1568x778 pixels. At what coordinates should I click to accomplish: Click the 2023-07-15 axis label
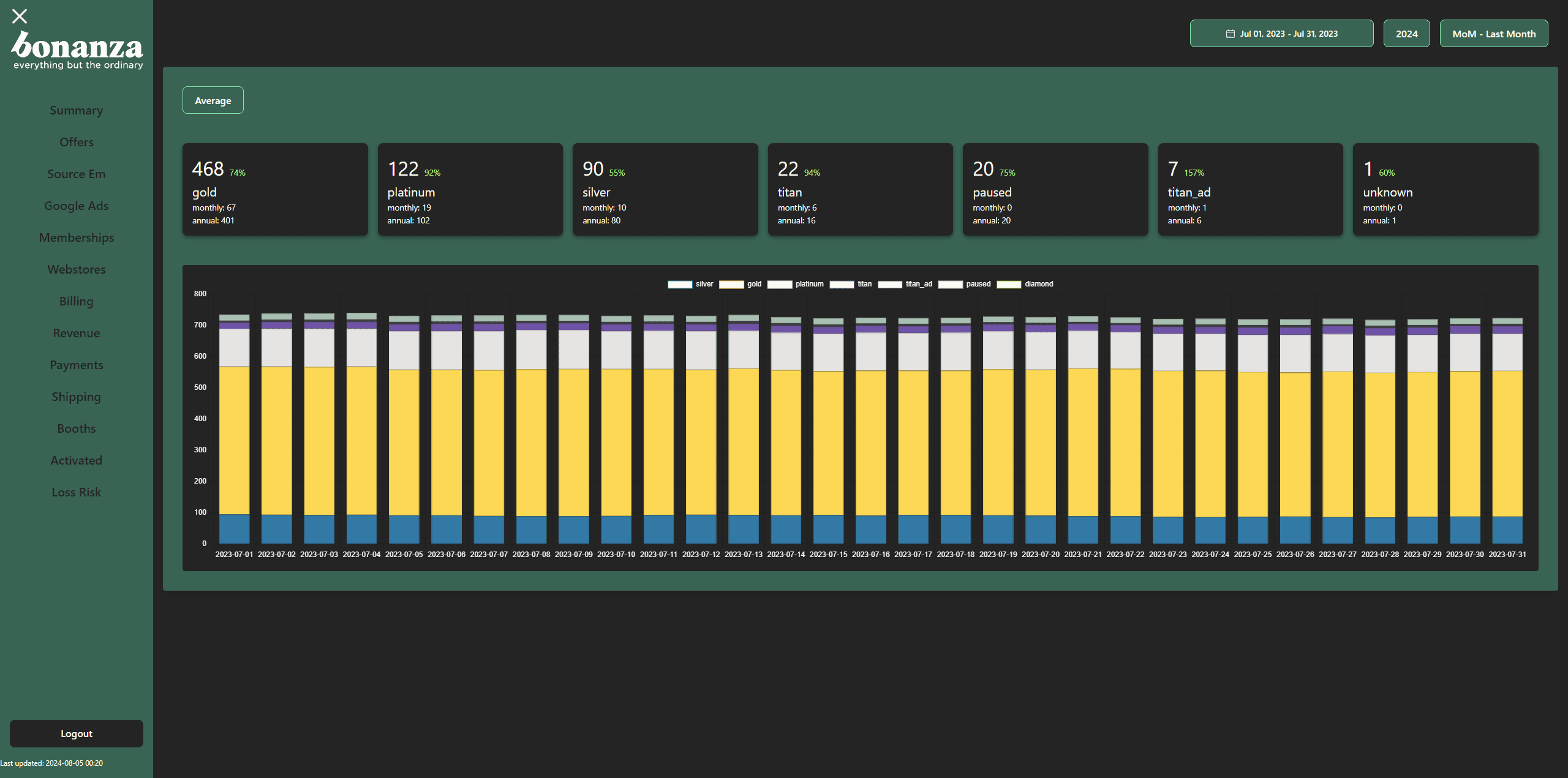828,555
